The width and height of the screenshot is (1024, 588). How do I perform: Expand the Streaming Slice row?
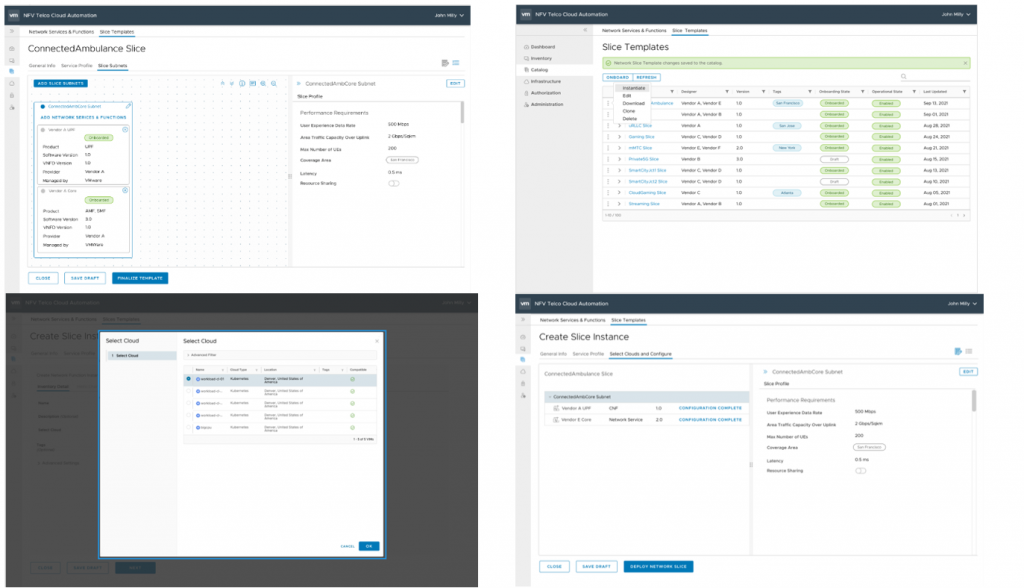point(619,204)
